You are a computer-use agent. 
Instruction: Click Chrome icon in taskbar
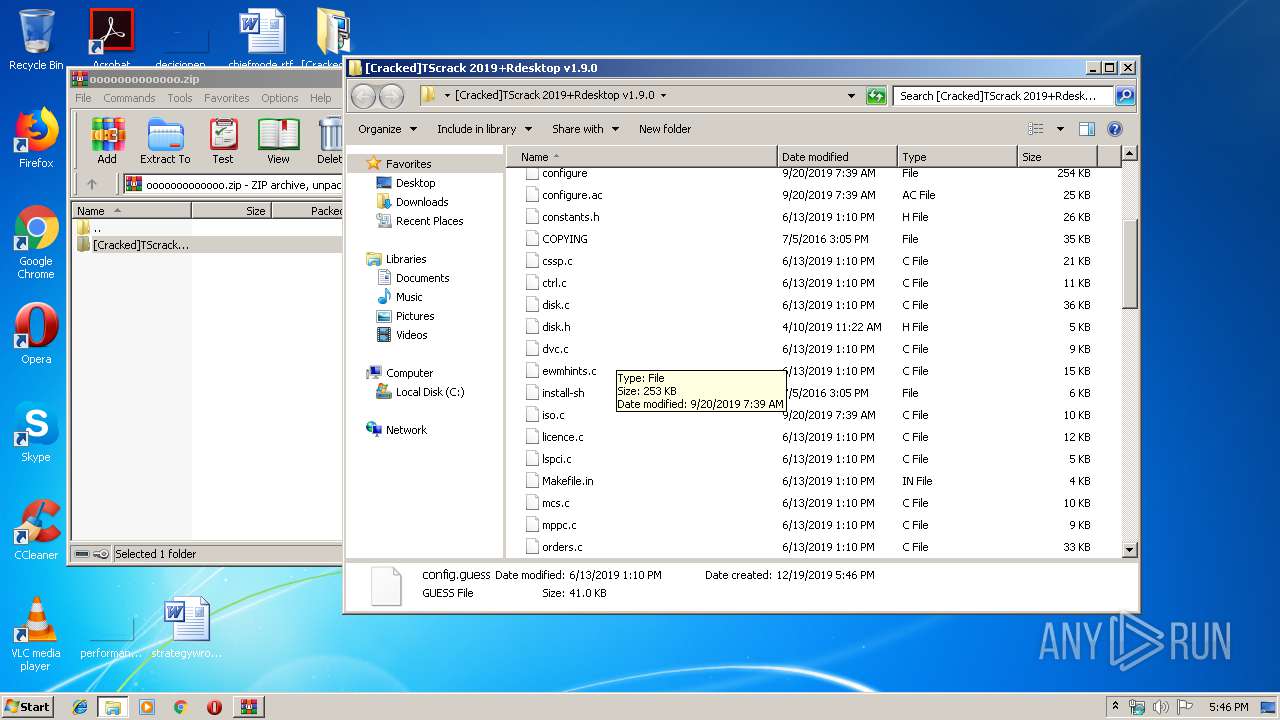(x=180, y=707)
